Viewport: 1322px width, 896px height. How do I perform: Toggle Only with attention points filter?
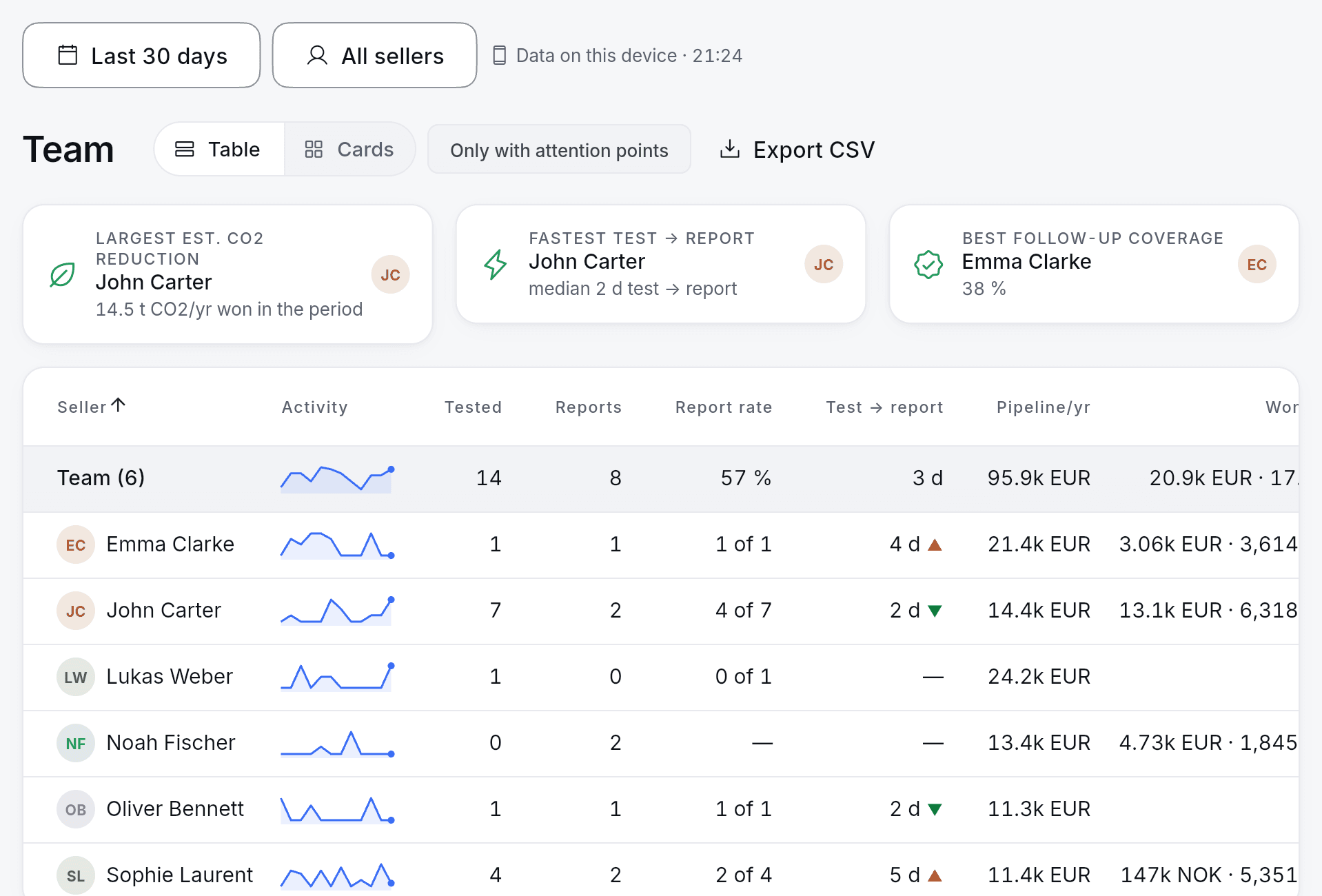(559, 150)
